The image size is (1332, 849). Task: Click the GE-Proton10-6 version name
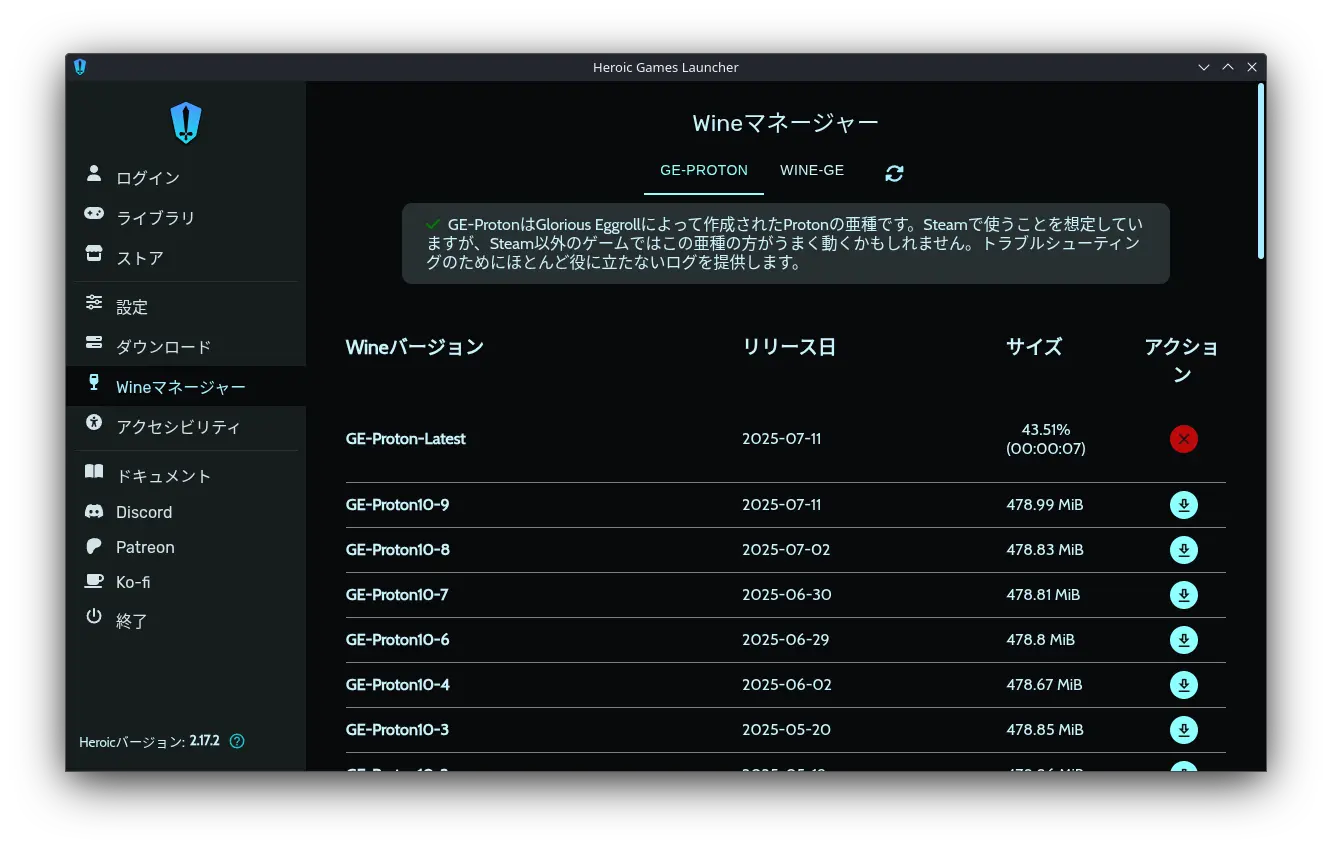click(398, 640)
